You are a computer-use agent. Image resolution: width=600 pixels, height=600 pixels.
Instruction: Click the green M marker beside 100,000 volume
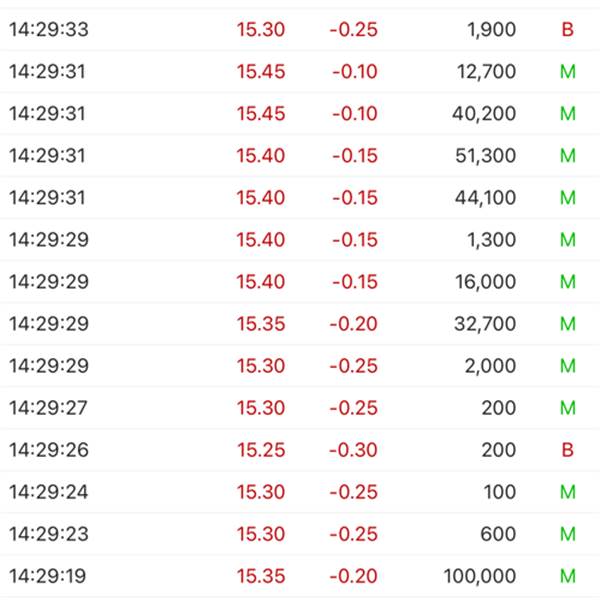click(x=567, y=576)
